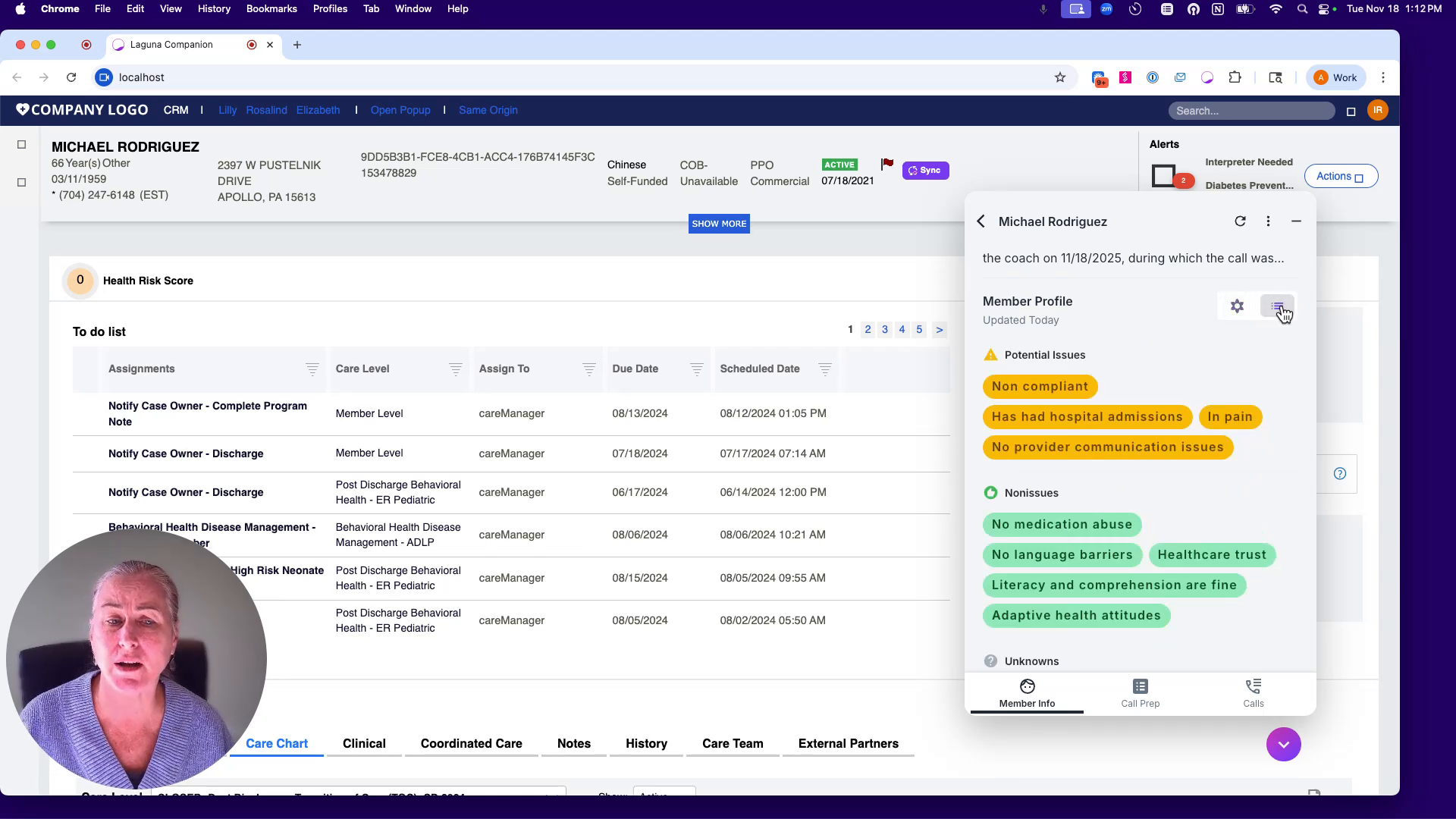The width and height of the screenshot is (1456, 819).
Task: Click the Actions button near Alerts
Action: coord(1335,176)
